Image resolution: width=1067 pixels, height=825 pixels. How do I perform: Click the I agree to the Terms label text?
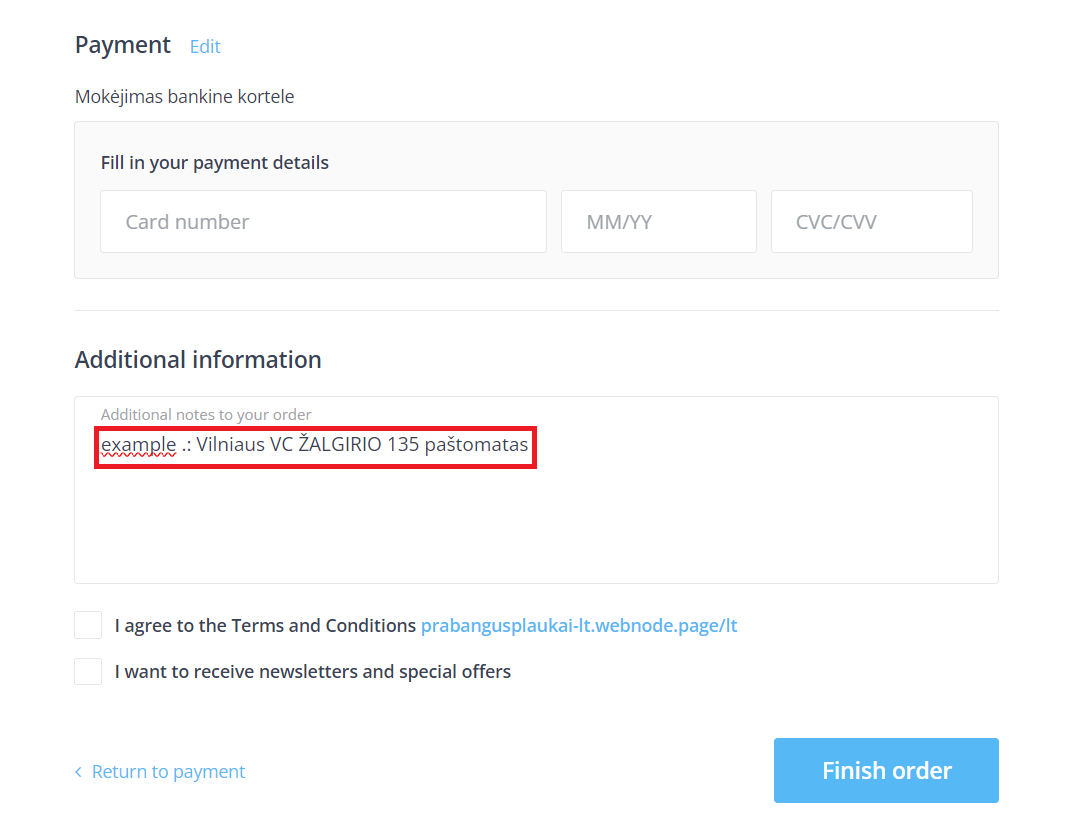tap(265, 626)
